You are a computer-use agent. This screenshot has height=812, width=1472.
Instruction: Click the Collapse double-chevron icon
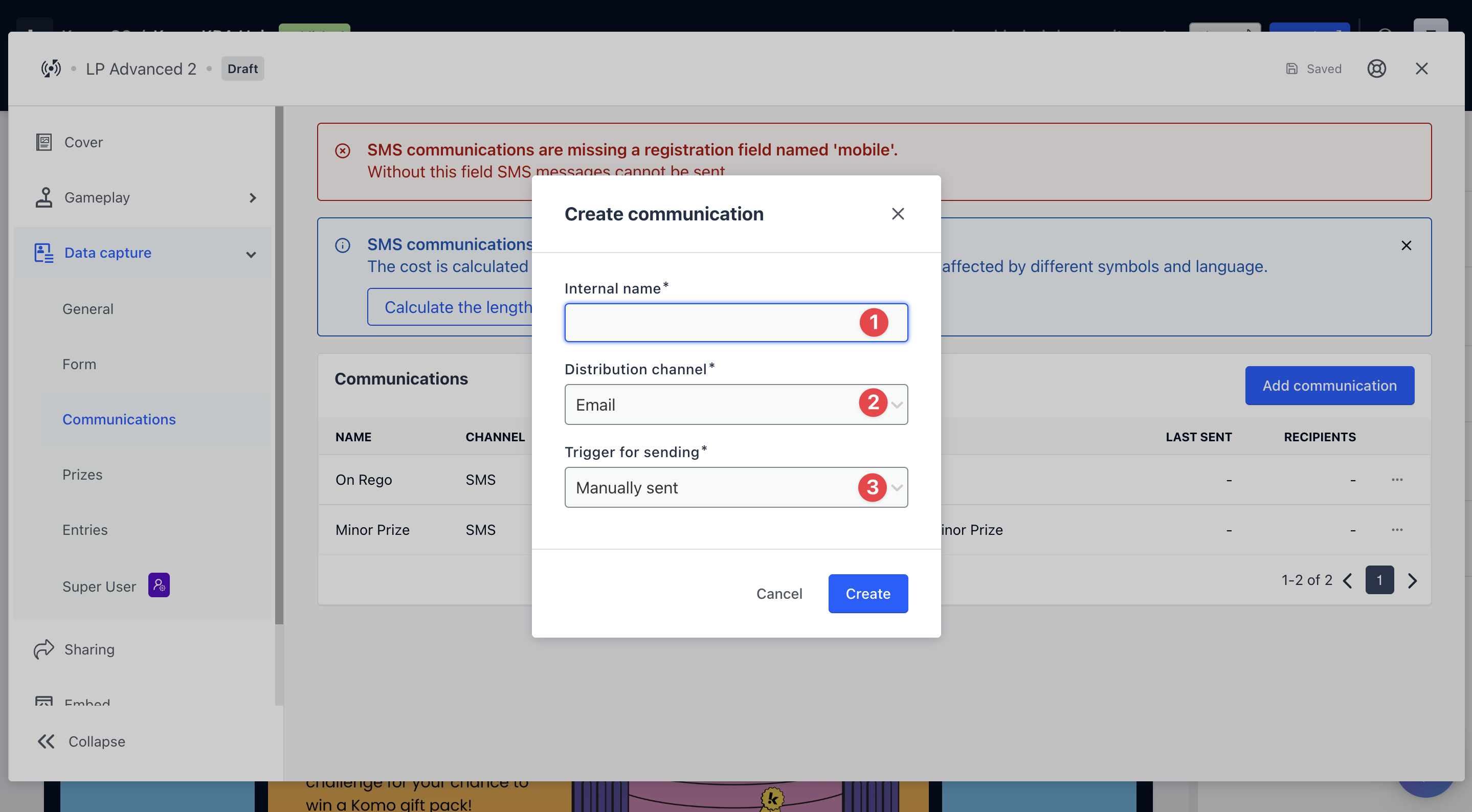click(46, 742)
